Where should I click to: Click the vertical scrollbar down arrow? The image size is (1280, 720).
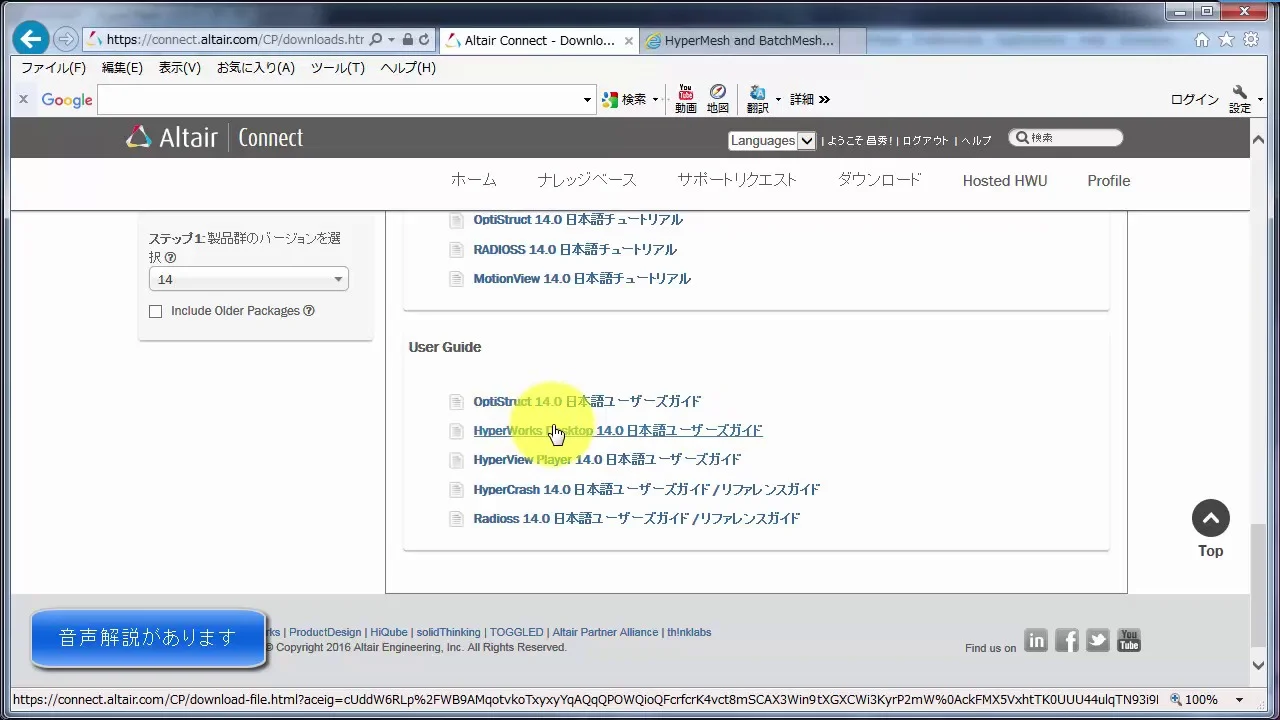point(1258,666)
